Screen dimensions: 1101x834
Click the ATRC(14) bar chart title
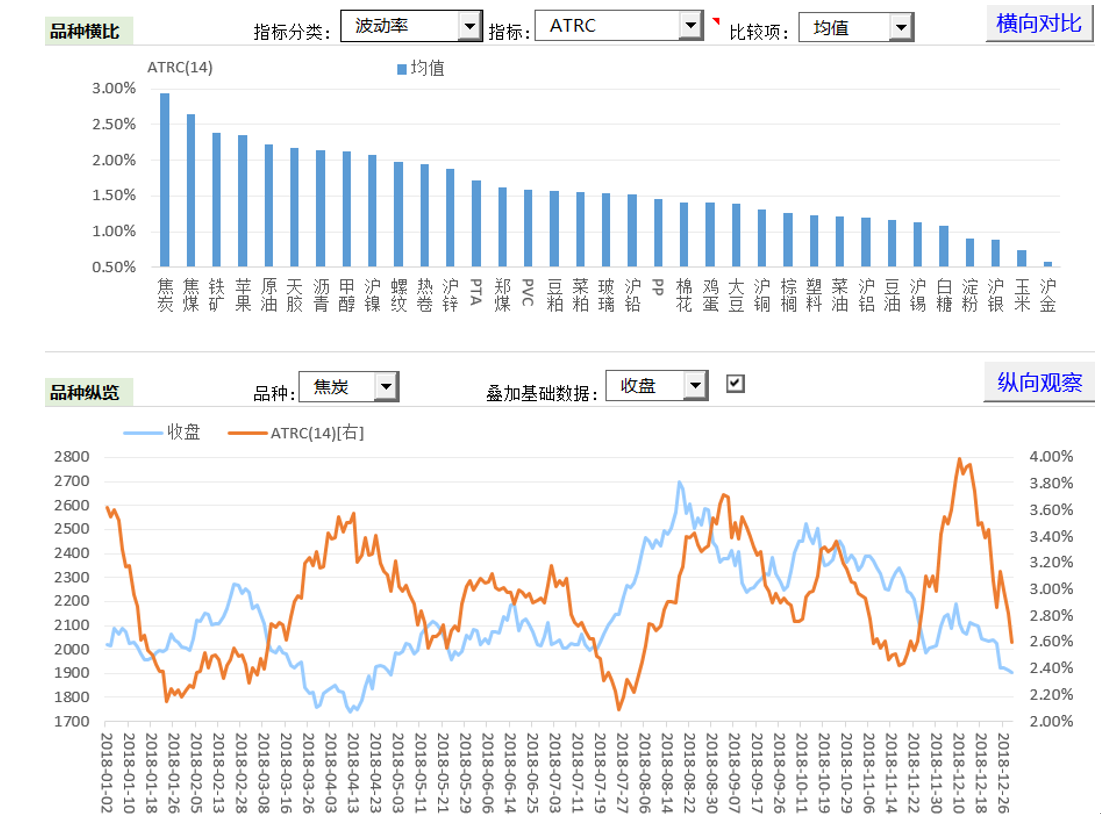click(x=180, y=68)
